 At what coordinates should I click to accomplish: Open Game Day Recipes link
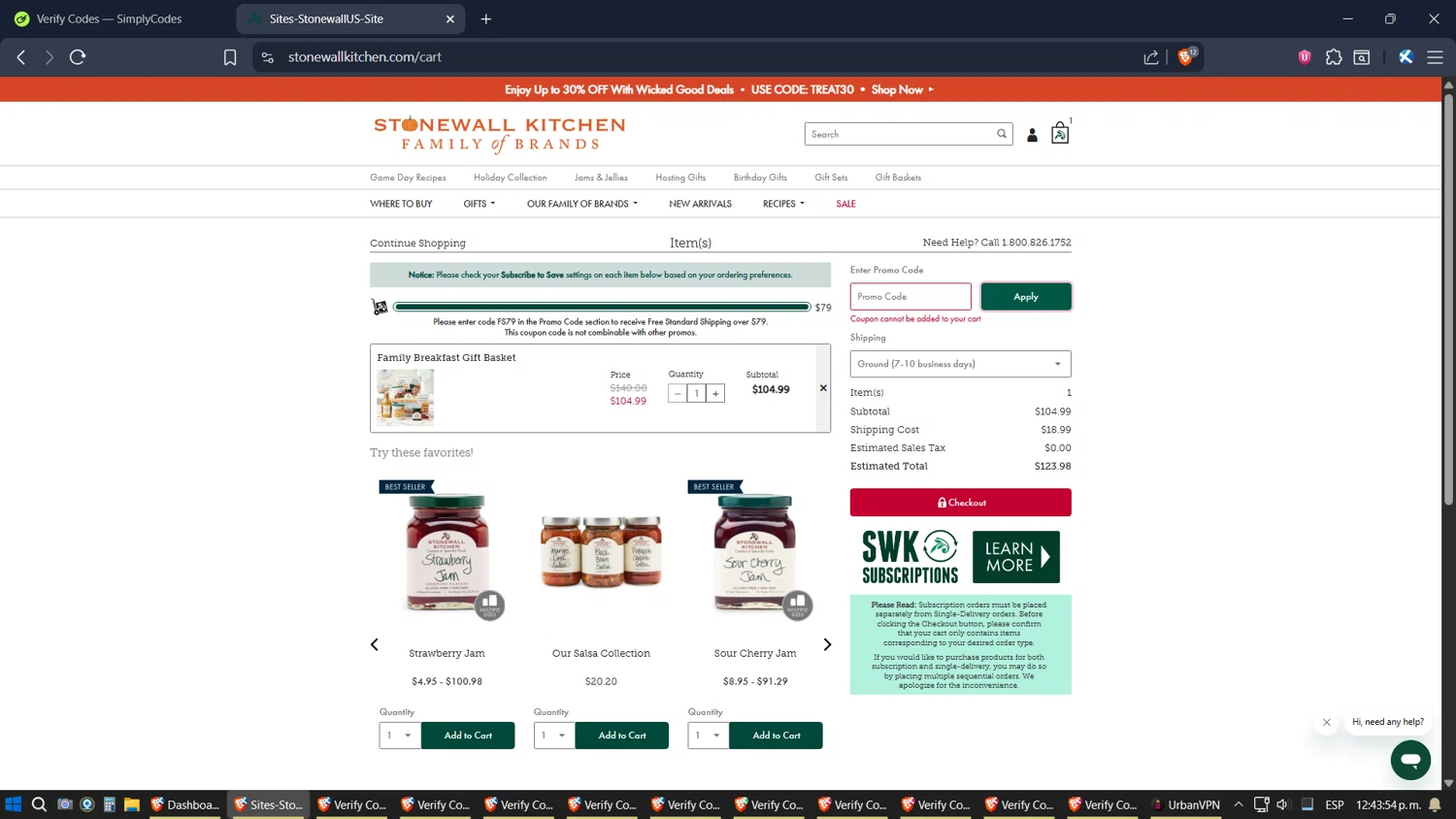tap(408, 178)
